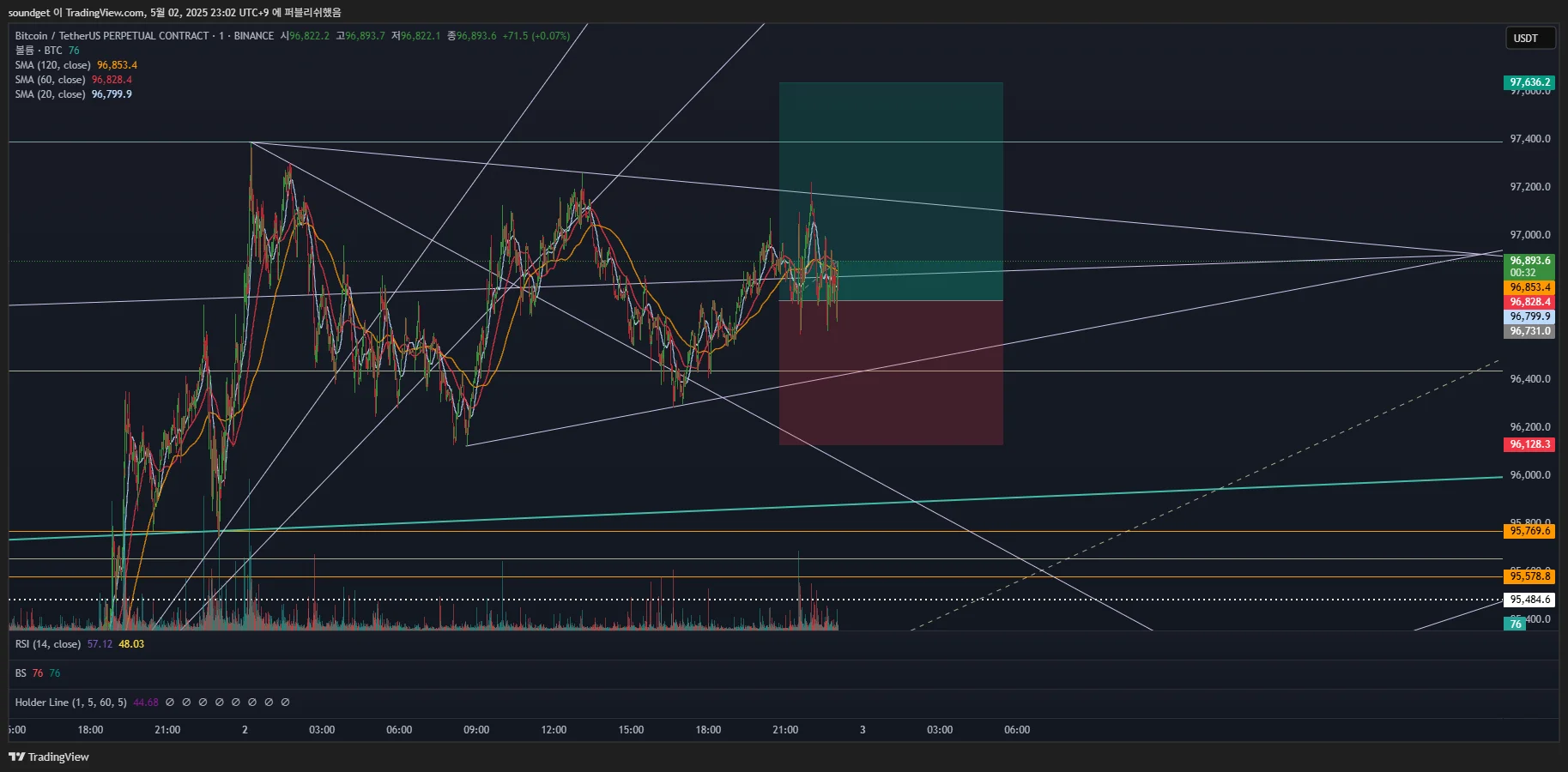The image size is (1568, 772).
Task: Click the 97,200.0 price scale tick
Action: pos(1530,187)
